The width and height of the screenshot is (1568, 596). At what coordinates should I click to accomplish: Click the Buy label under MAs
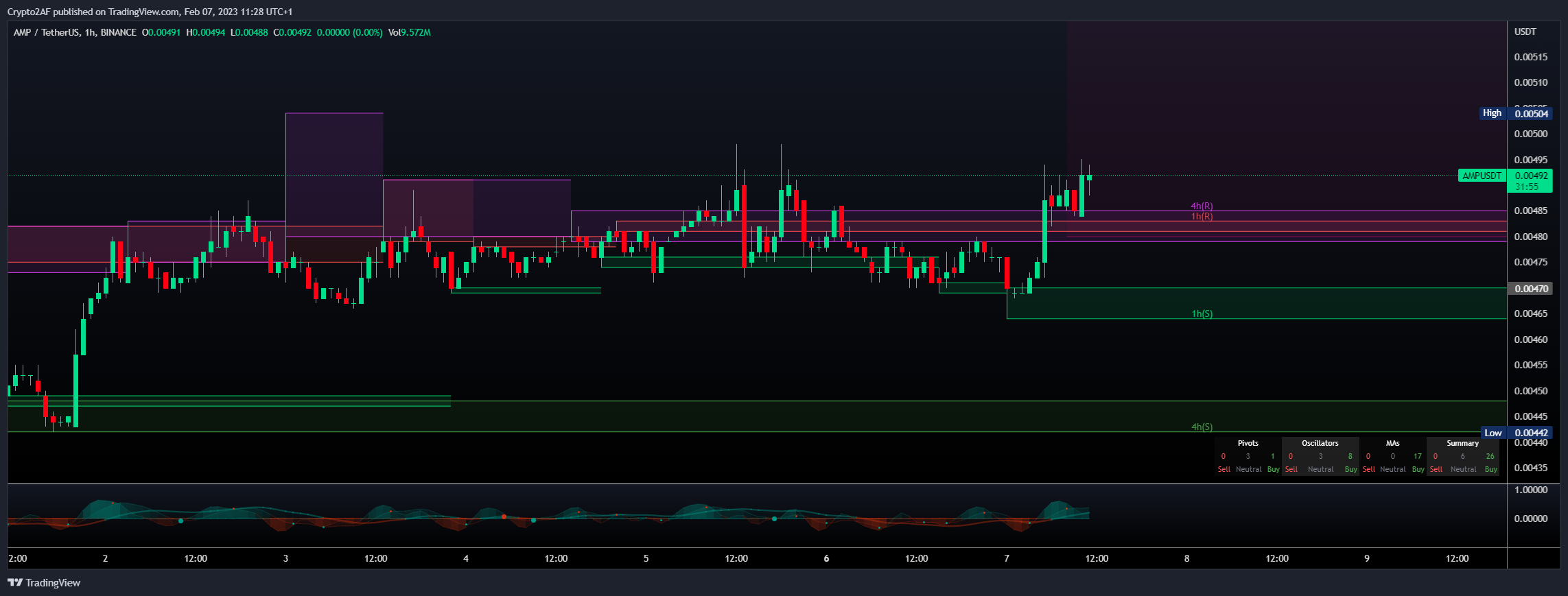pos(1418,469)
